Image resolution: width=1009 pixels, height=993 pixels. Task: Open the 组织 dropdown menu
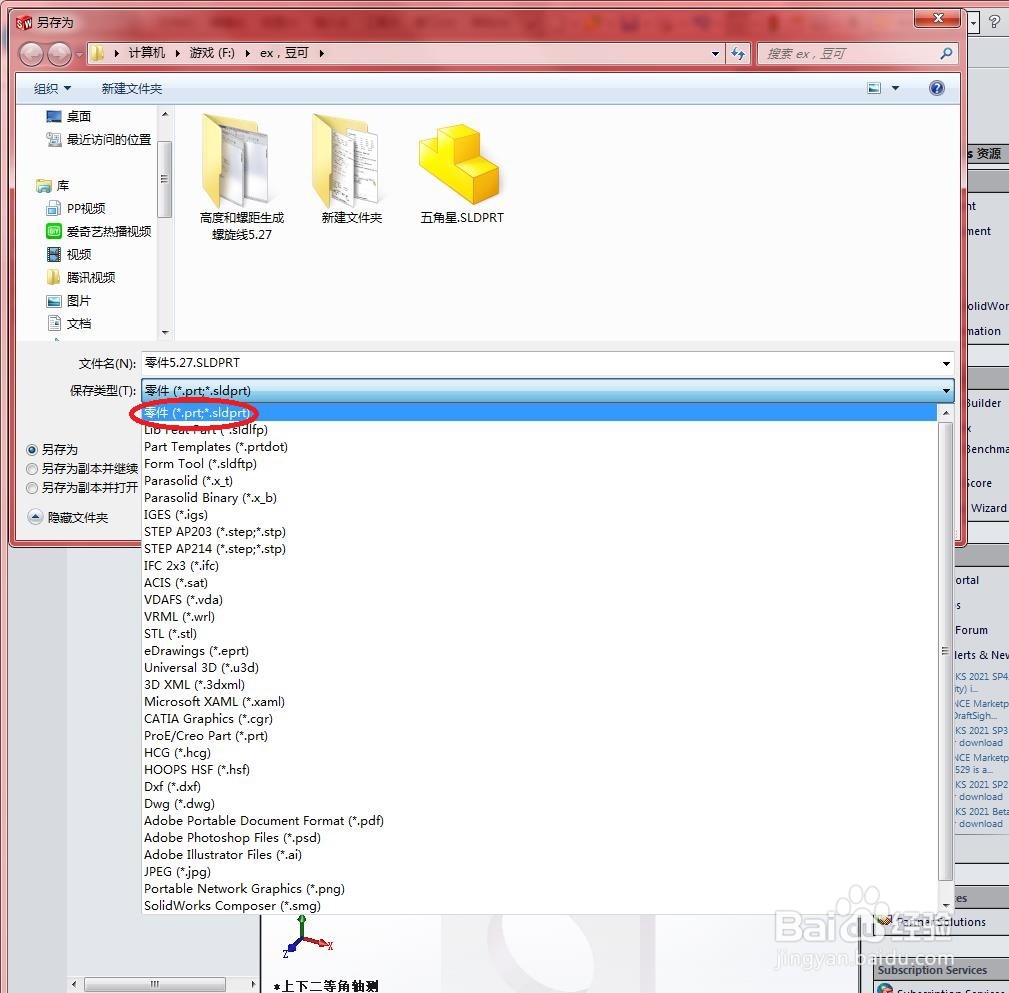52,88
